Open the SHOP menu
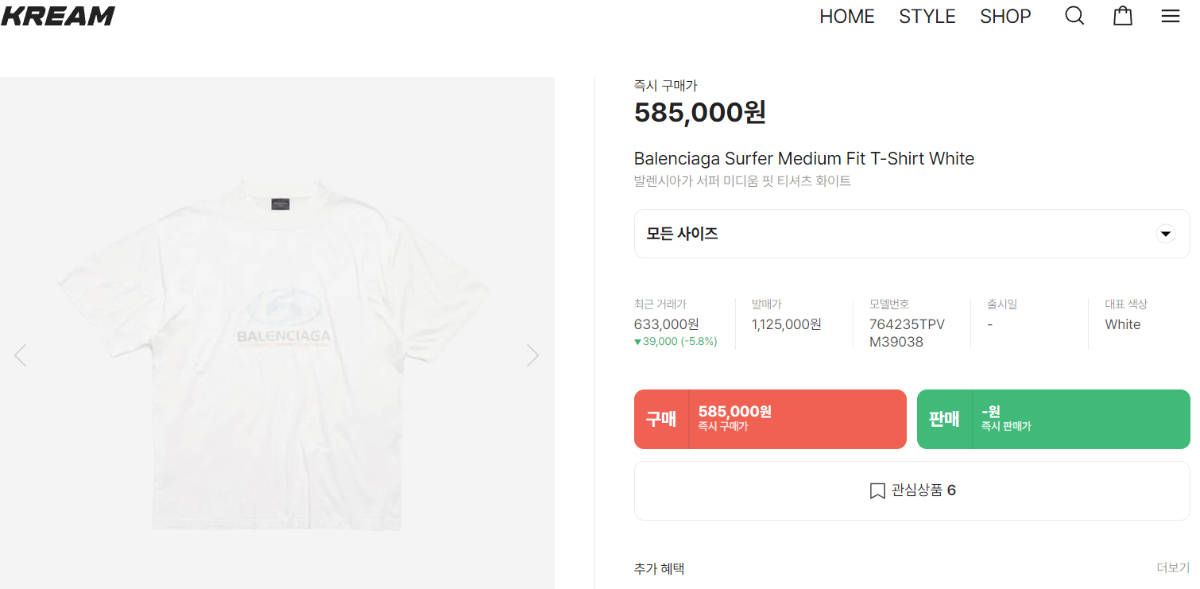 pos(1005,16)
